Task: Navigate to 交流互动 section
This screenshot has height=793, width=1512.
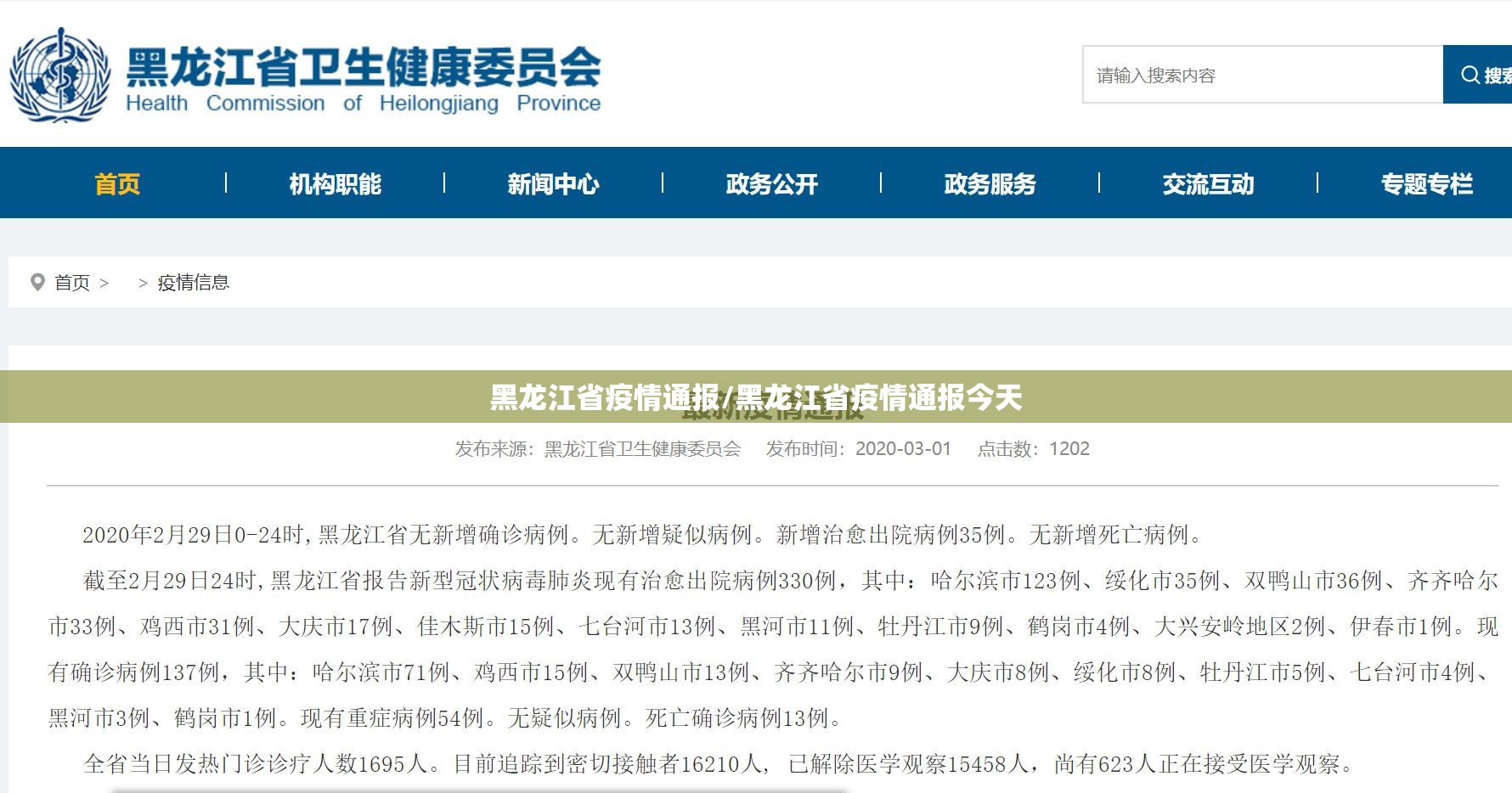Action: 1208,183
